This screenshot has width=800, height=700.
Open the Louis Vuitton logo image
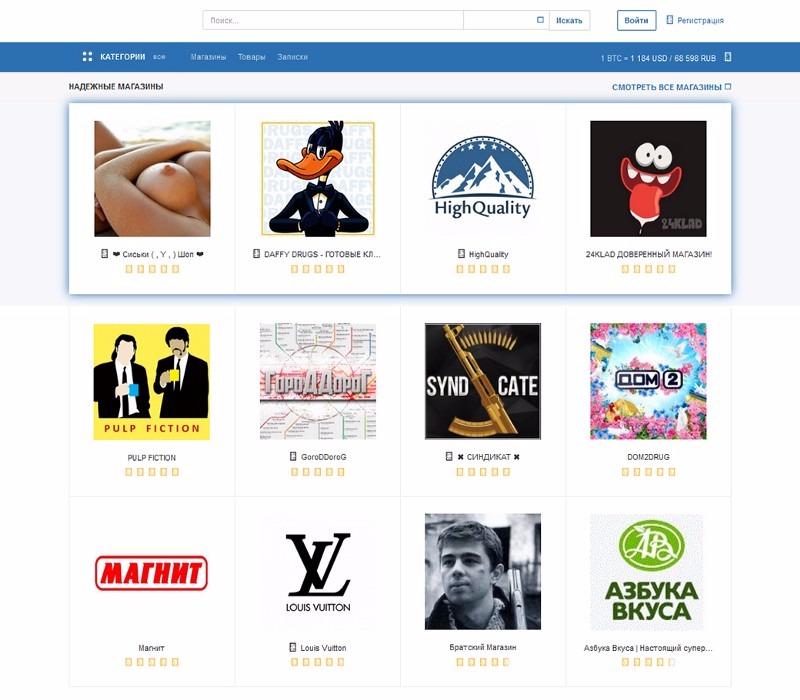tap(318, 572)
